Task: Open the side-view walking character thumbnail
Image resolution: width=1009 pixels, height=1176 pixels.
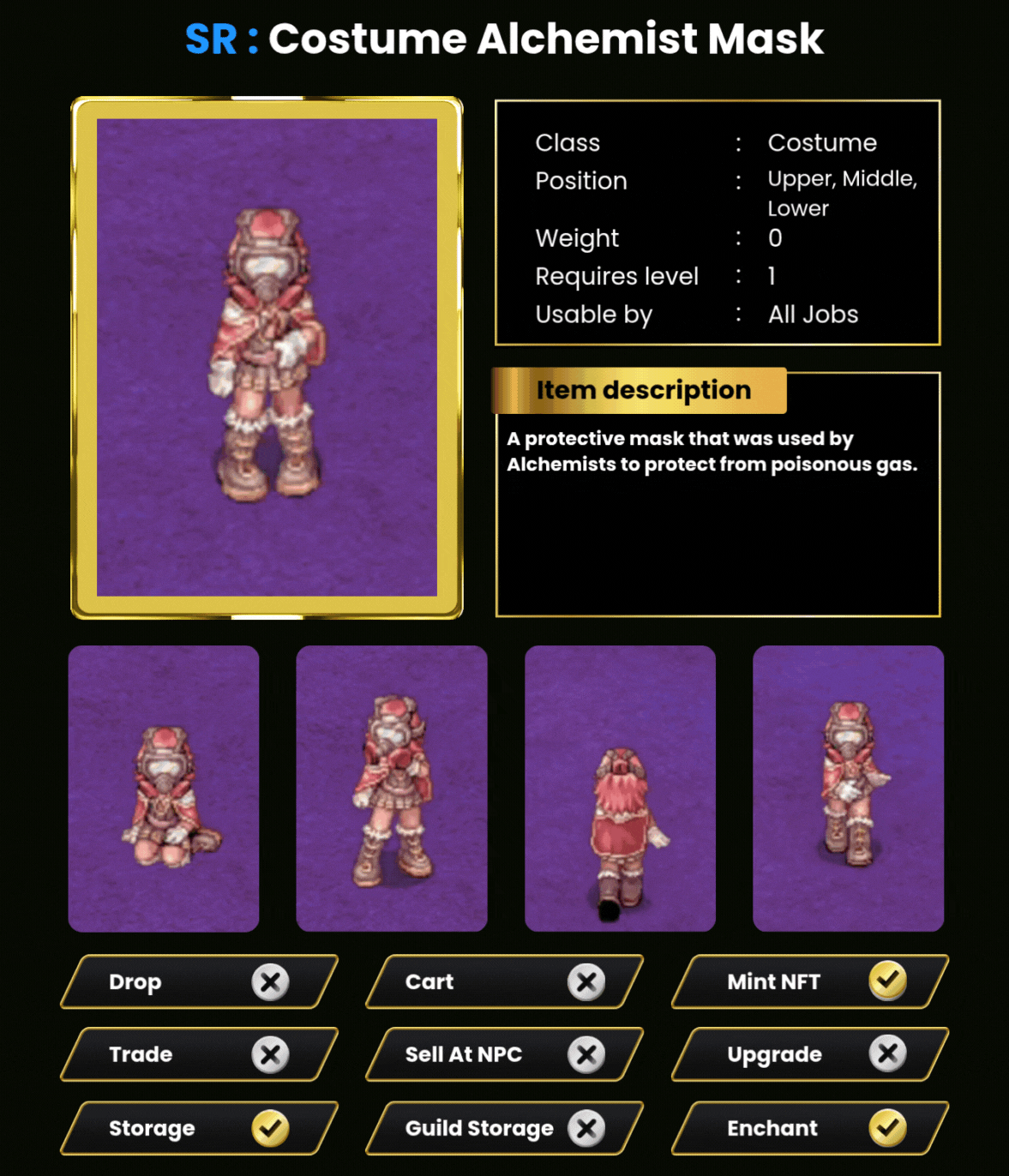Action: (848, 789)
